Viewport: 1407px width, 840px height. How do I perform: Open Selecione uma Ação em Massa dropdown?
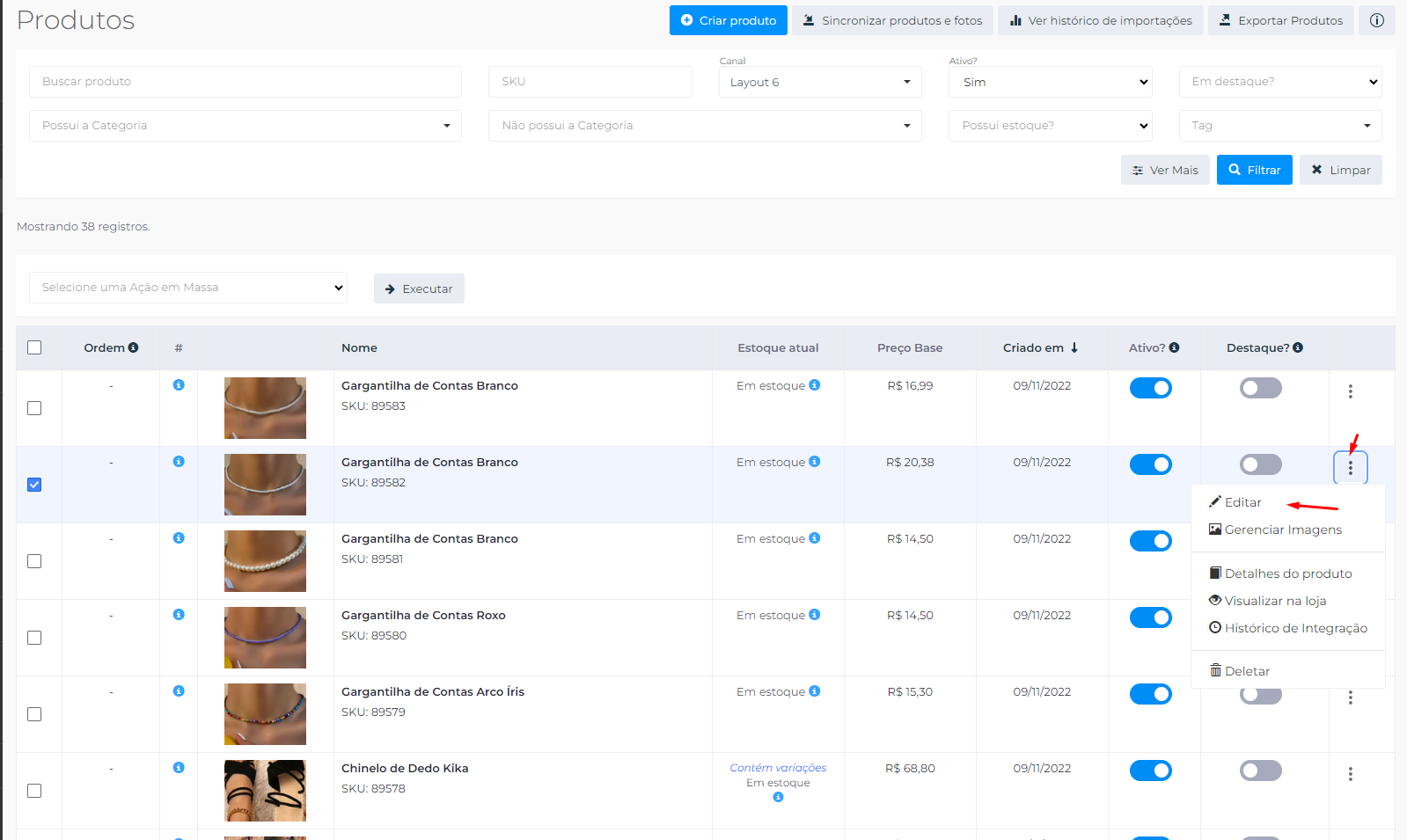pyautogui.click(x=188, y=288)
